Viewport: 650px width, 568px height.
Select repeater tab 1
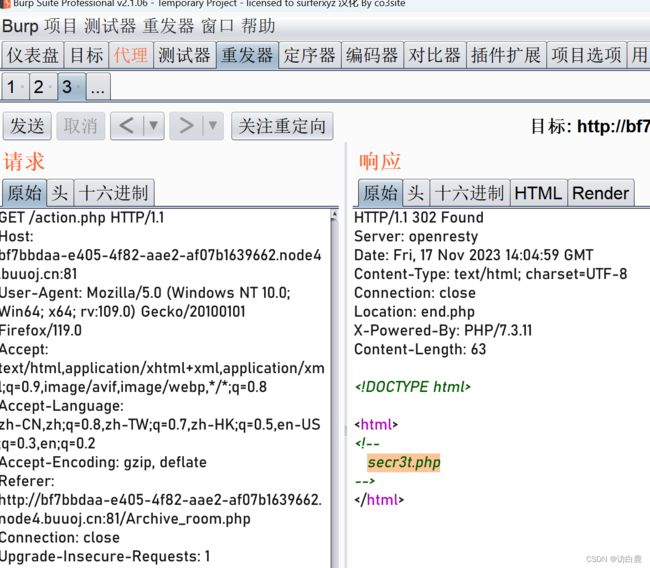click(15, 87)
